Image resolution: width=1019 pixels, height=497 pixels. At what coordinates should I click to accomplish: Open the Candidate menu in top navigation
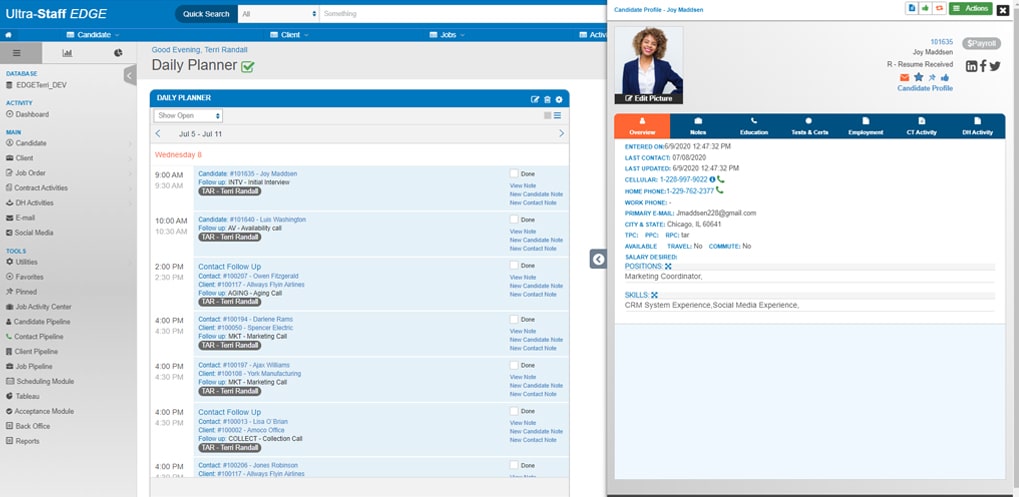94,35
